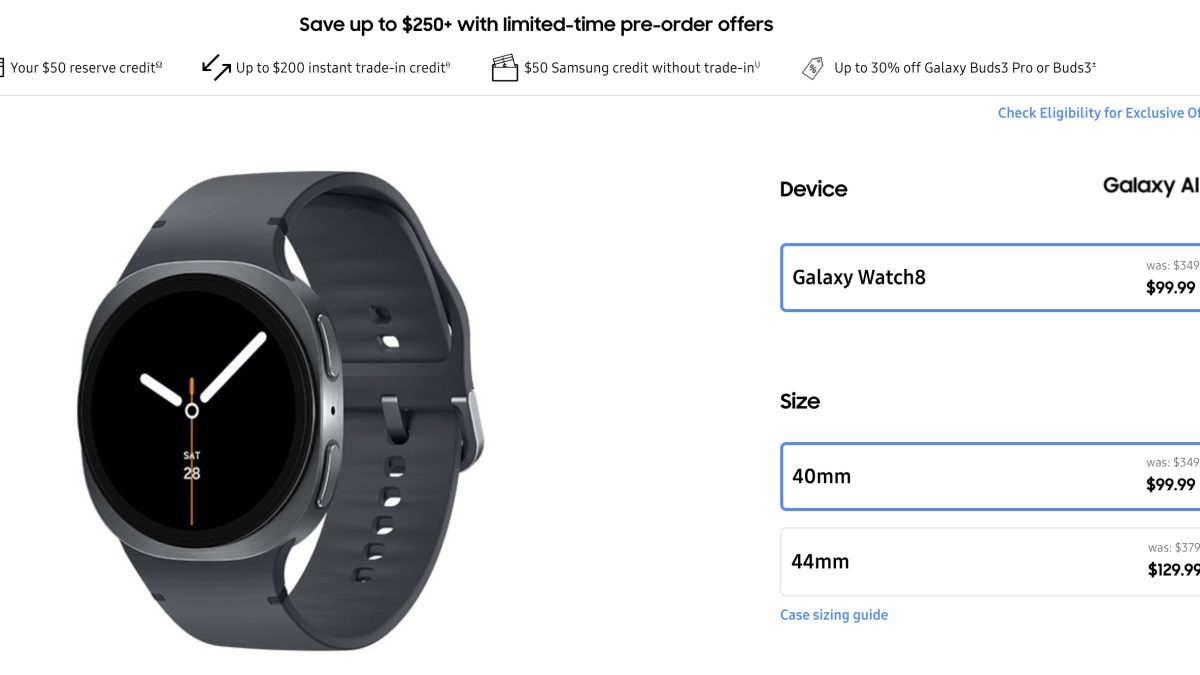Click the Samsung credit box icon
The image size is (1200, 675).
505,68
